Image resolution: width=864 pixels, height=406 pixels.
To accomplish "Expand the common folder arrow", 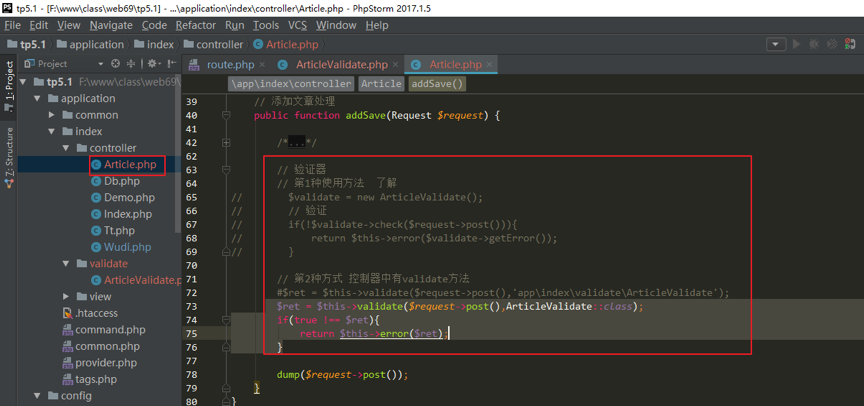I will 51,115.
